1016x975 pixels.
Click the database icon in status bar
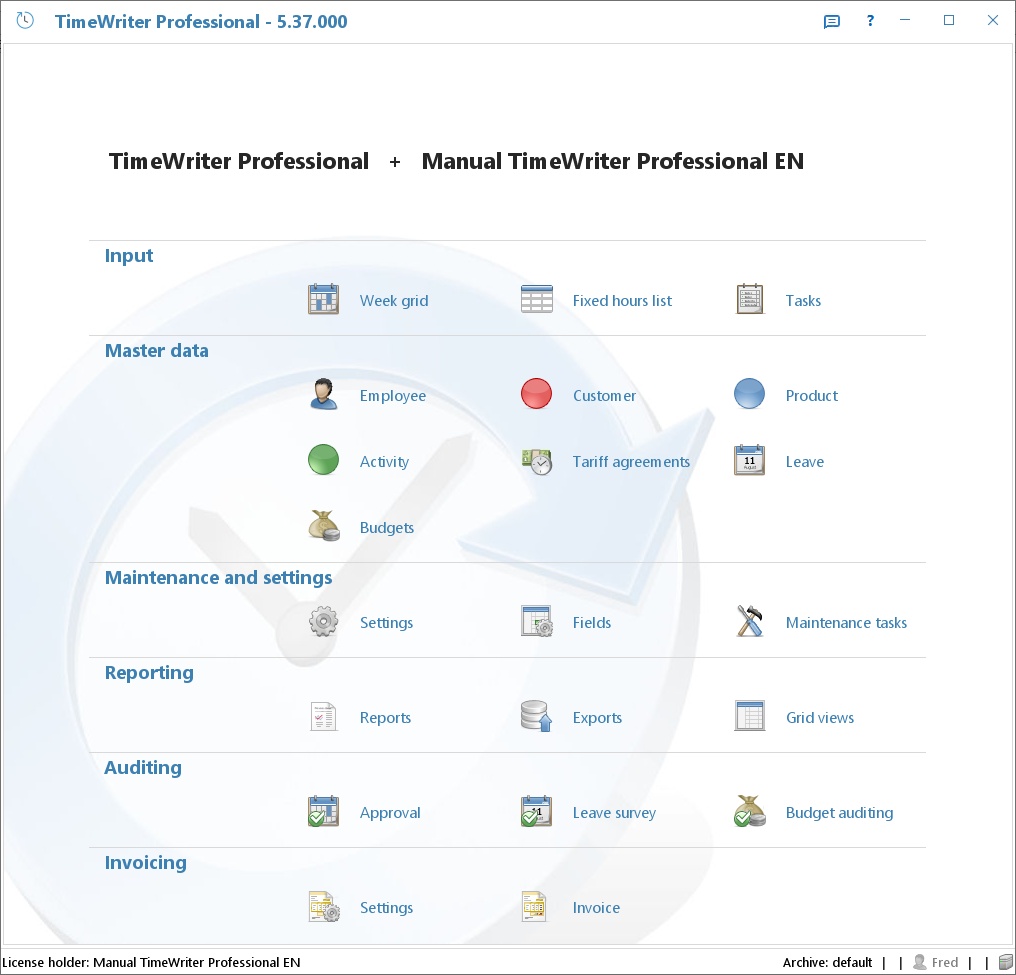coord(1006,962)
